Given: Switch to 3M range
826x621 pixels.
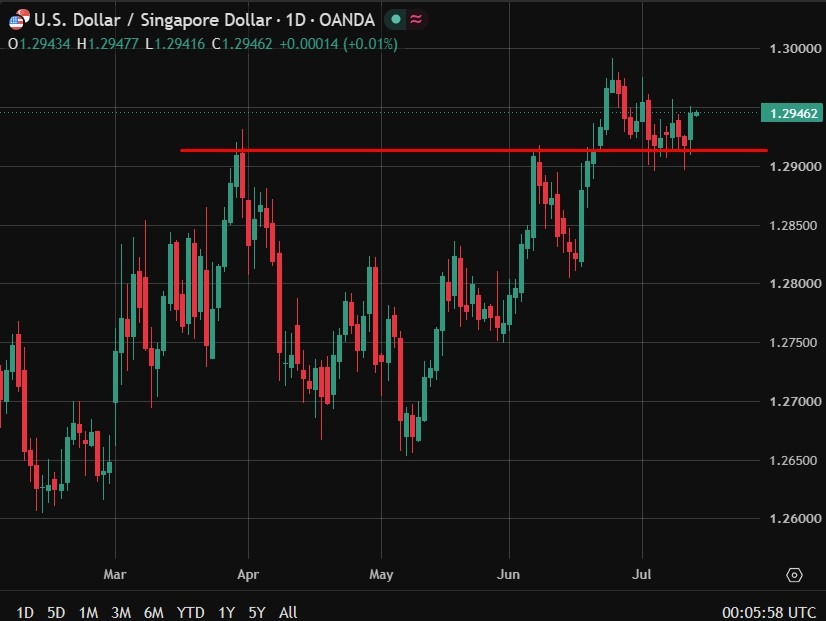Looking at the screenshot, I should pos(121,613).
